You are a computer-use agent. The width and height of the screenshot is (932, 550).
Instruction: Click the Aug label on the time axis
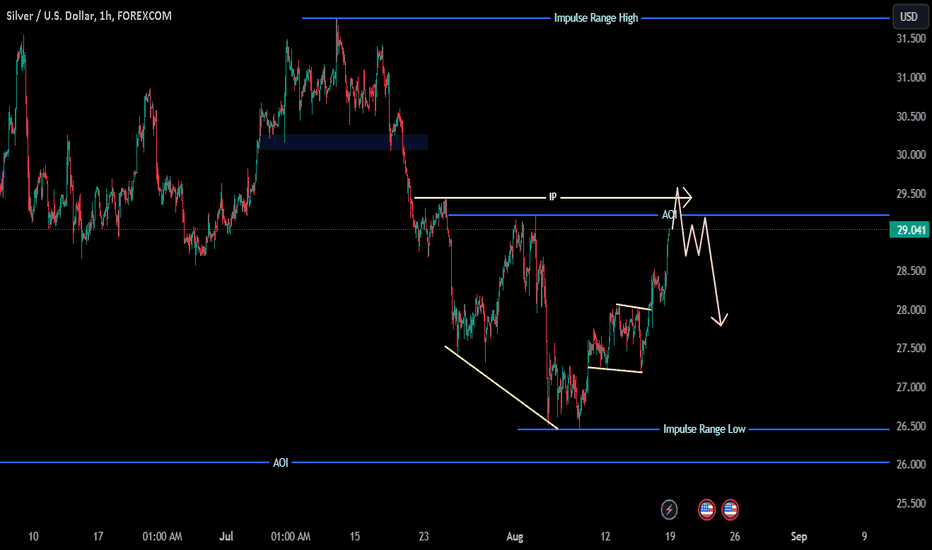tap(515, 536)
